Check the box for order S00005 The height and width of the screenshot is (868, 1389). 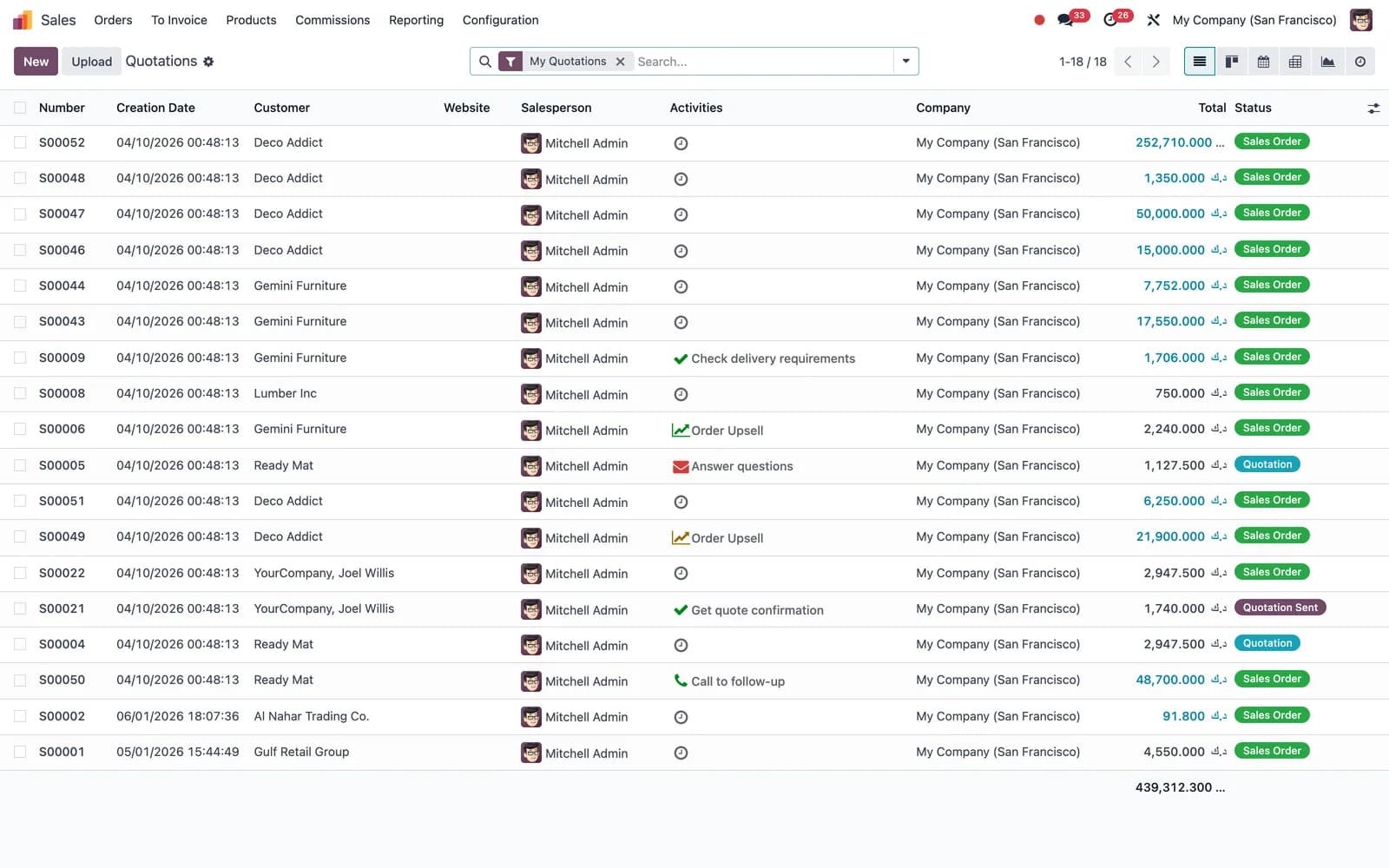click(20, 465)
